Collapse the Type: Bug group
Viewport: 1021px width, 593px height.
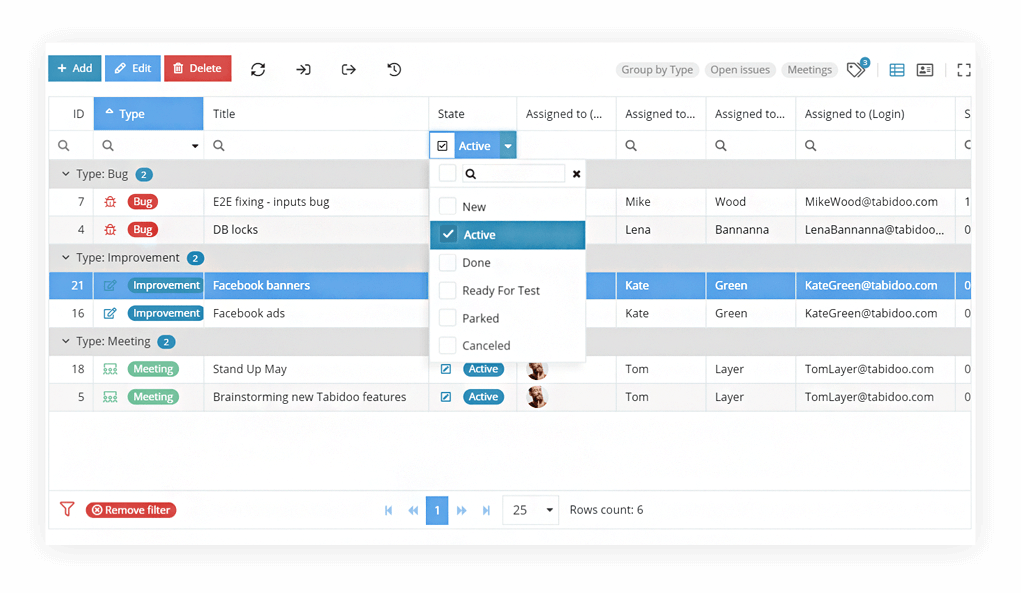point(65,174)
